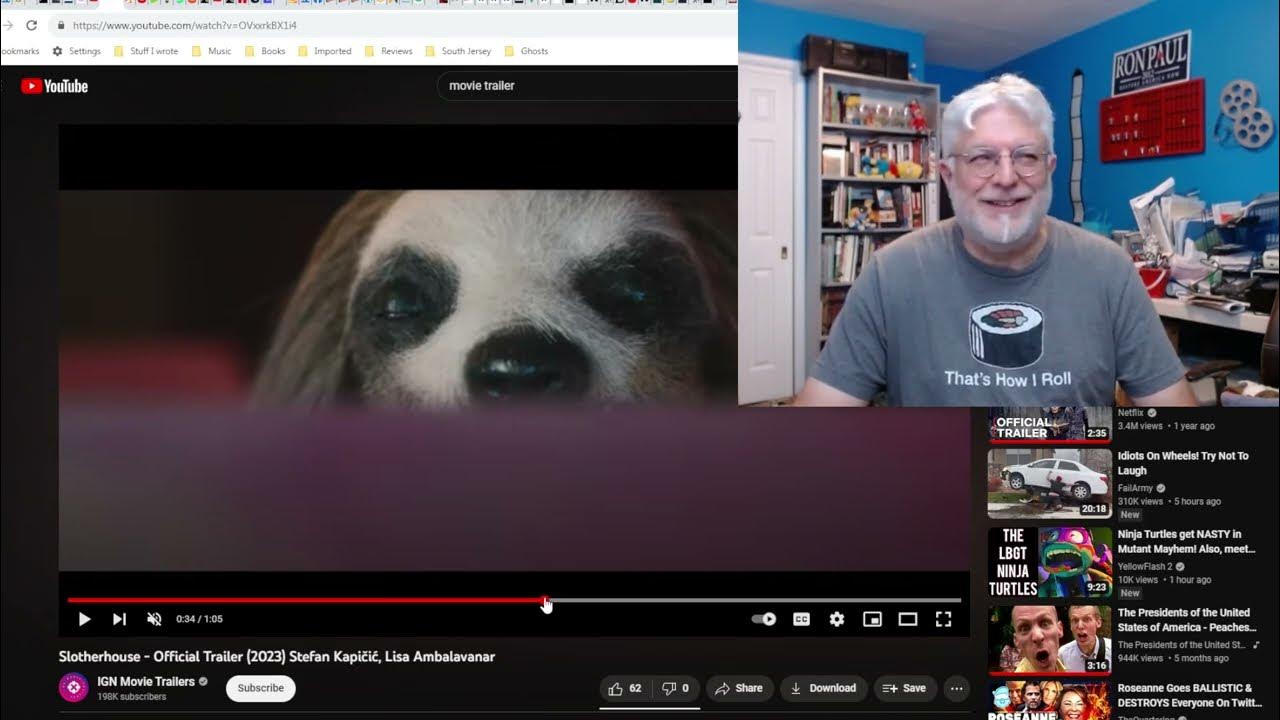Image resolution: width=1280 pixels, height=720 pixels.
Task: Enter full screen mode
Action: (x=943, y=619)
